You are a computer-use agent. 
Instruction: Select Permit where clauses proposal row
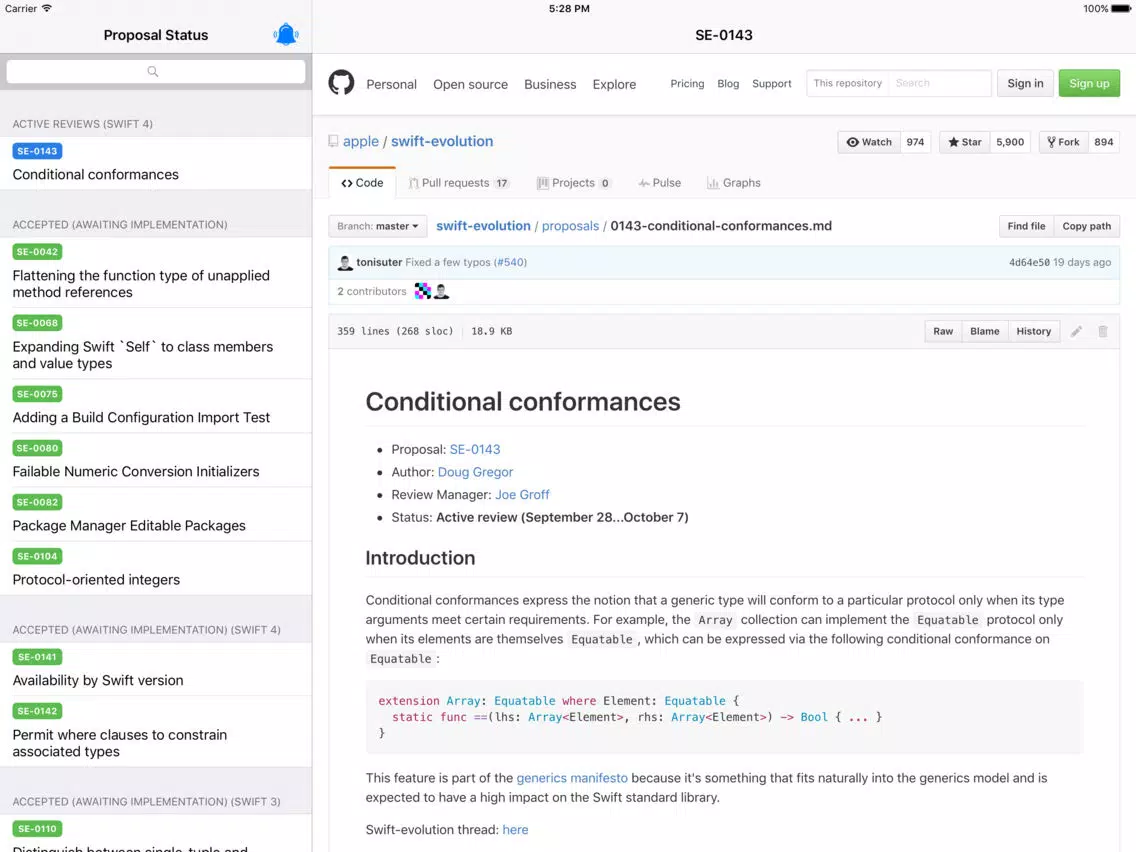pos(156,732)
